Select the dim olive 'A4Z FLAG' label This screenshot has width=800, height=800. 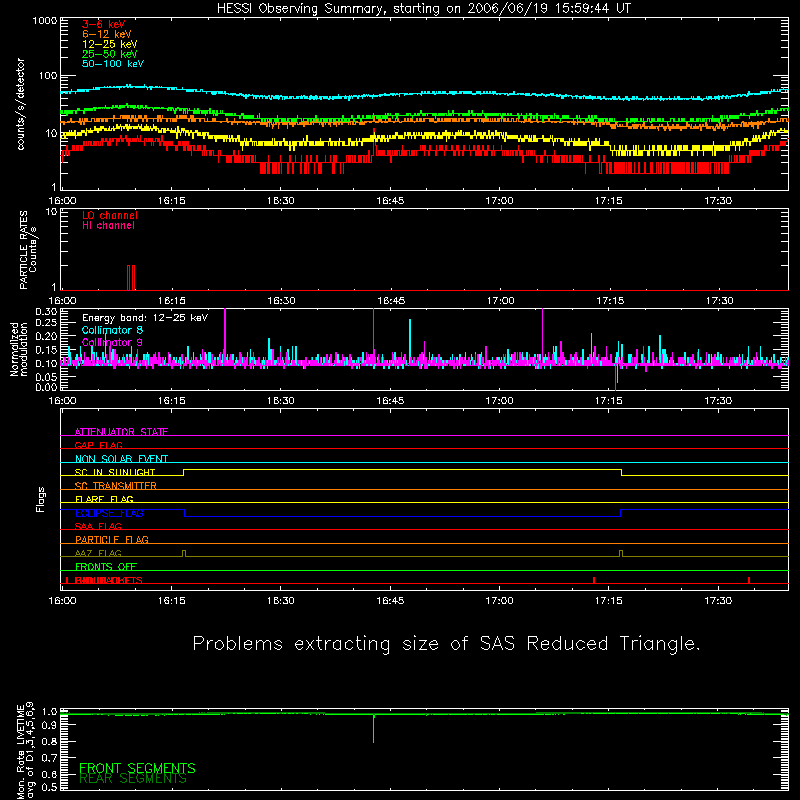click(x=98, y=553)
